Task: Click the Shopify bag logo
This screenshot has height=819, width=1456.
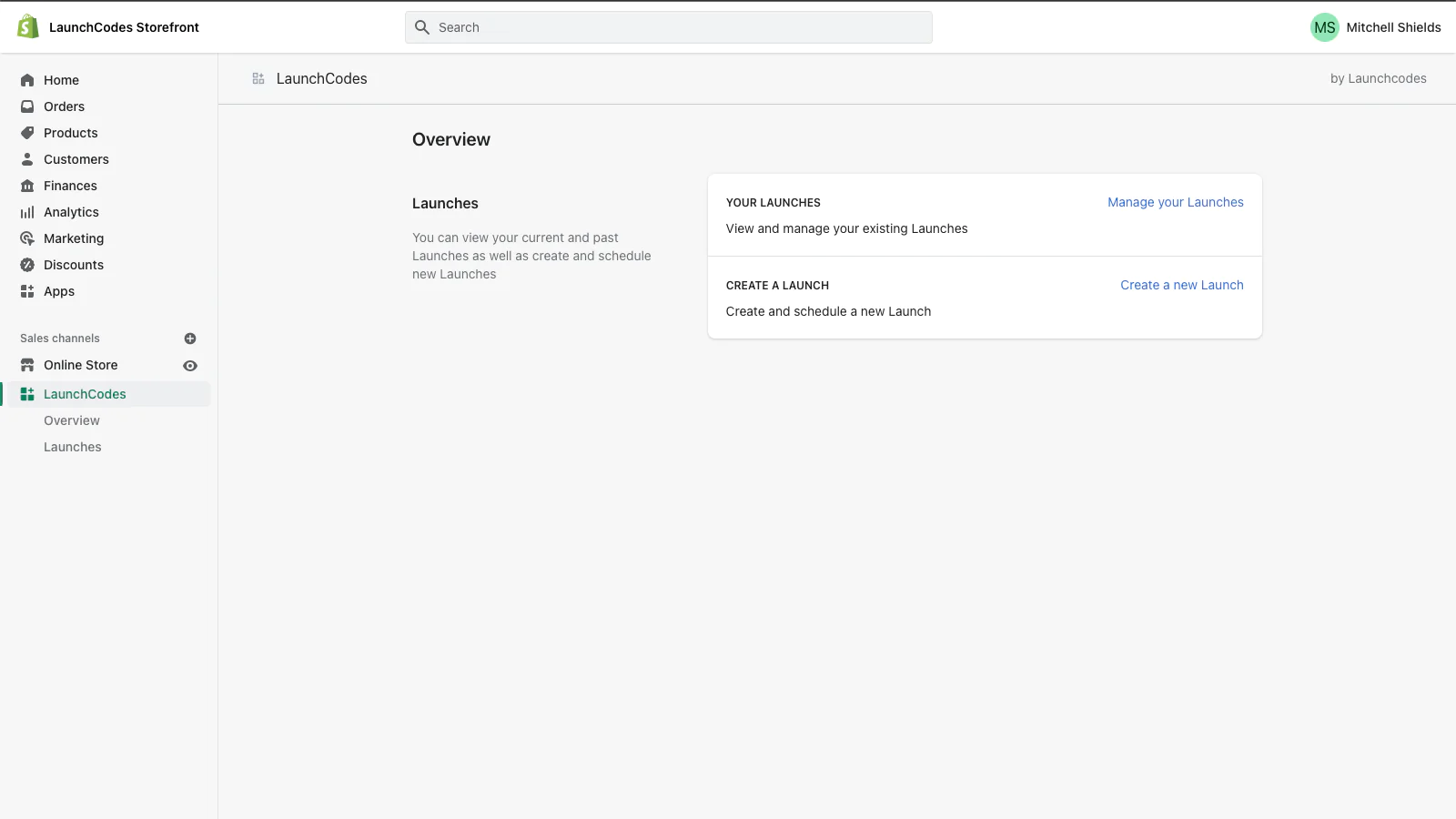Action: point(28,26)
